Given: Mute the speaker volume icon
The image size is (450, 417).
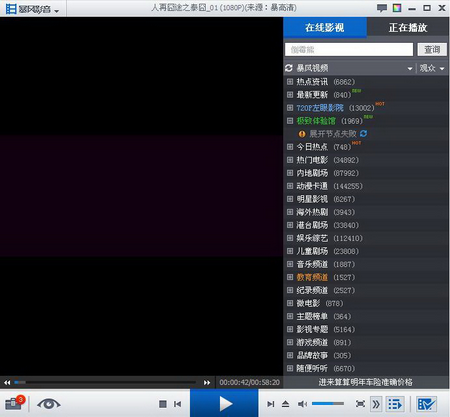Looking at the screenshot, I should point(302,404).
